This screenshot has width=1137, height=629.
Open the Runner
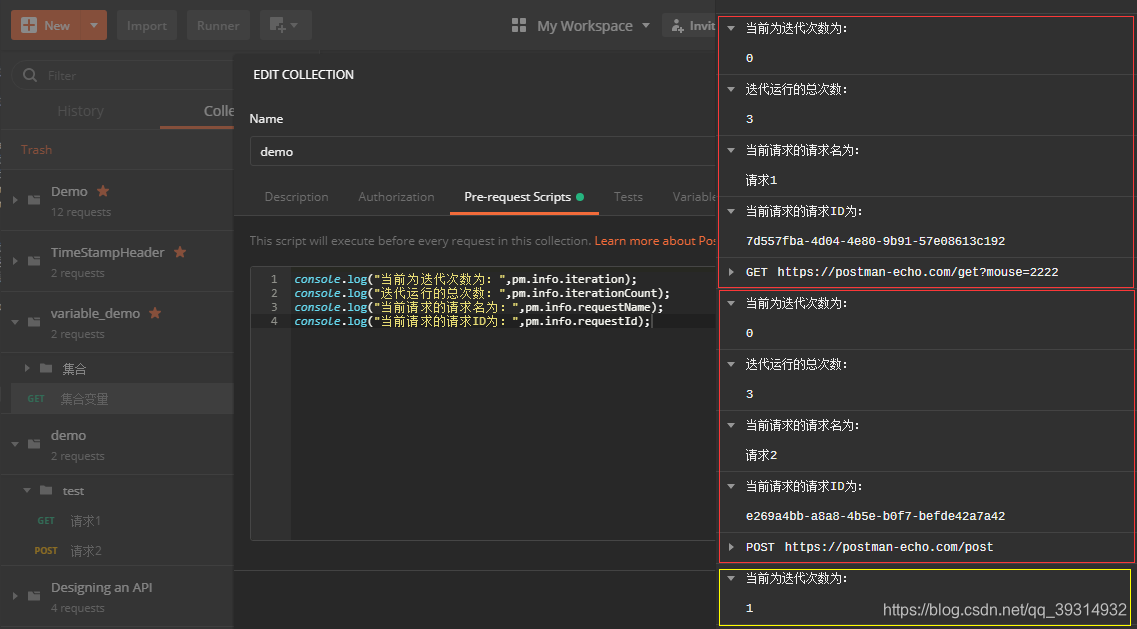click(218, 25)
